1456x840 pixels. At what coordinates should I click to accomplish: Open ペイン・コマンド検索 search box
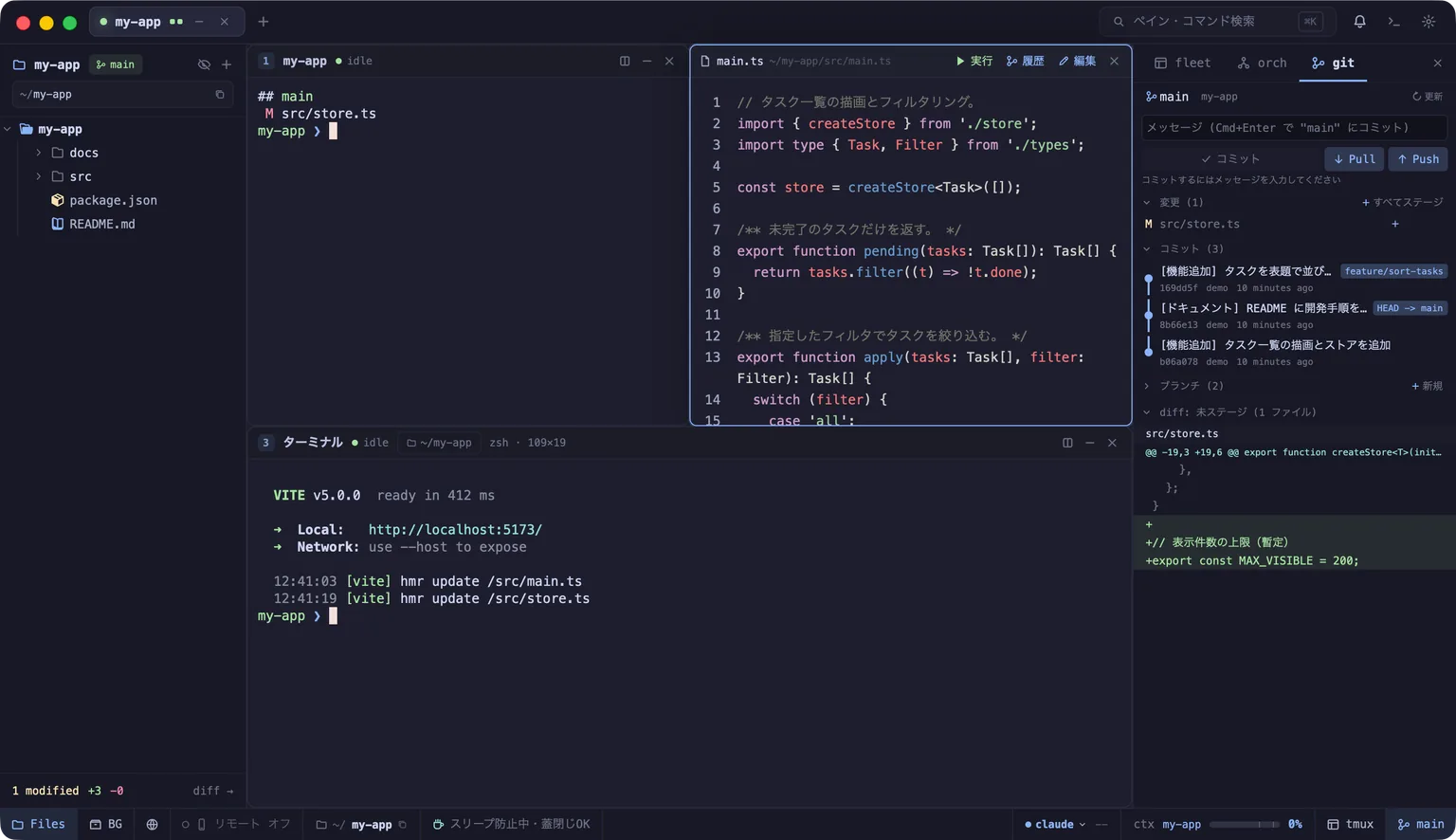(1217, 21)
